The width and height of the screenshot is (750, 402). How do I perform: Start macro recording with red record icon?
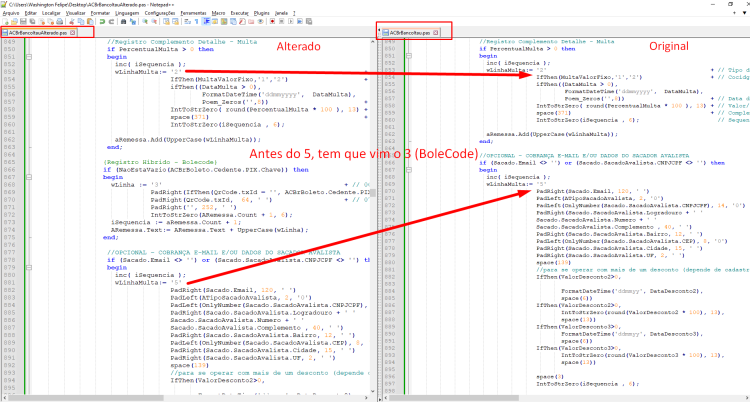[x=272, y=22]
